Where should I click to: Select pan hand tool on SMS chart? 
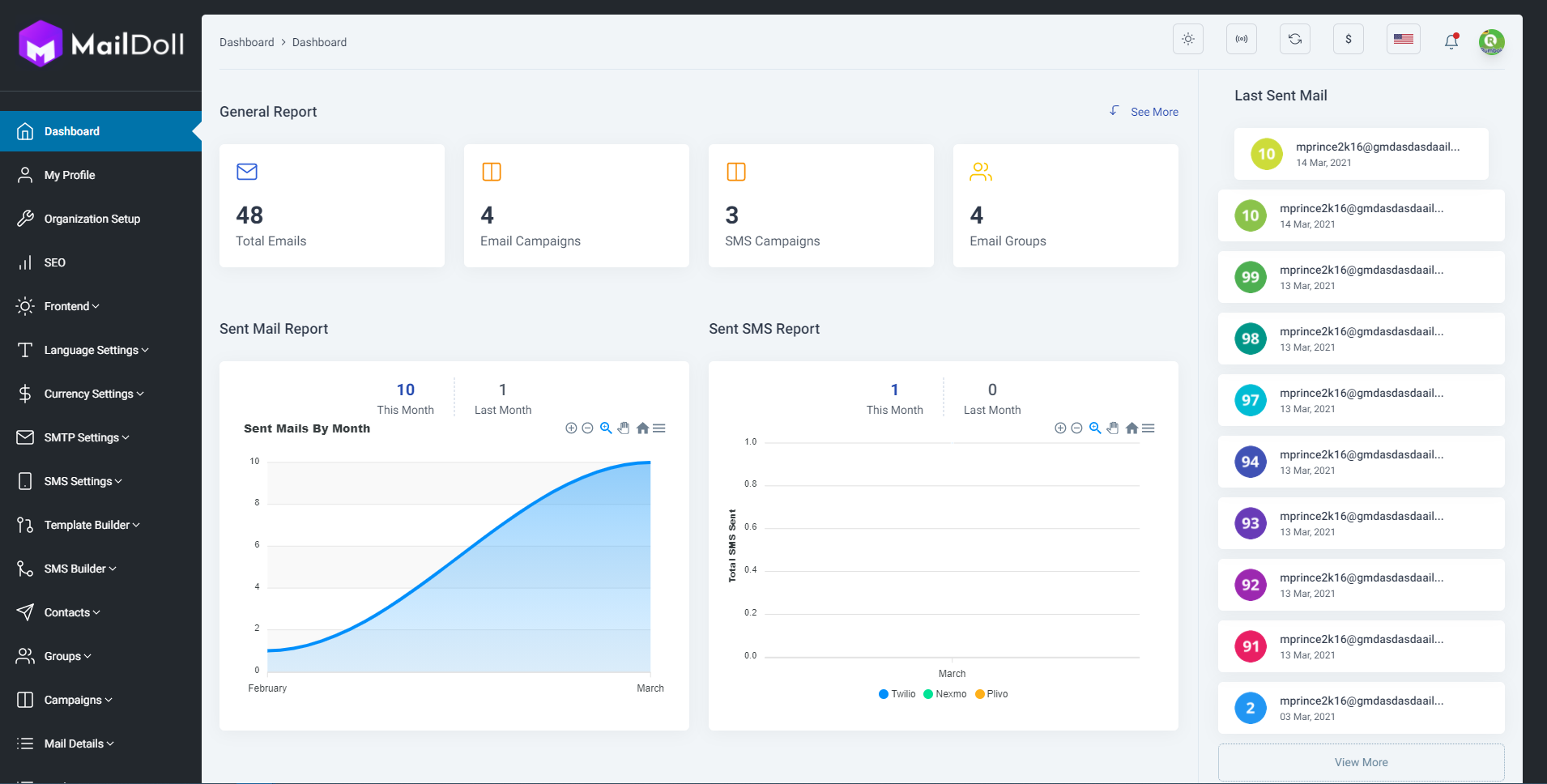[x=1113, y=428]
